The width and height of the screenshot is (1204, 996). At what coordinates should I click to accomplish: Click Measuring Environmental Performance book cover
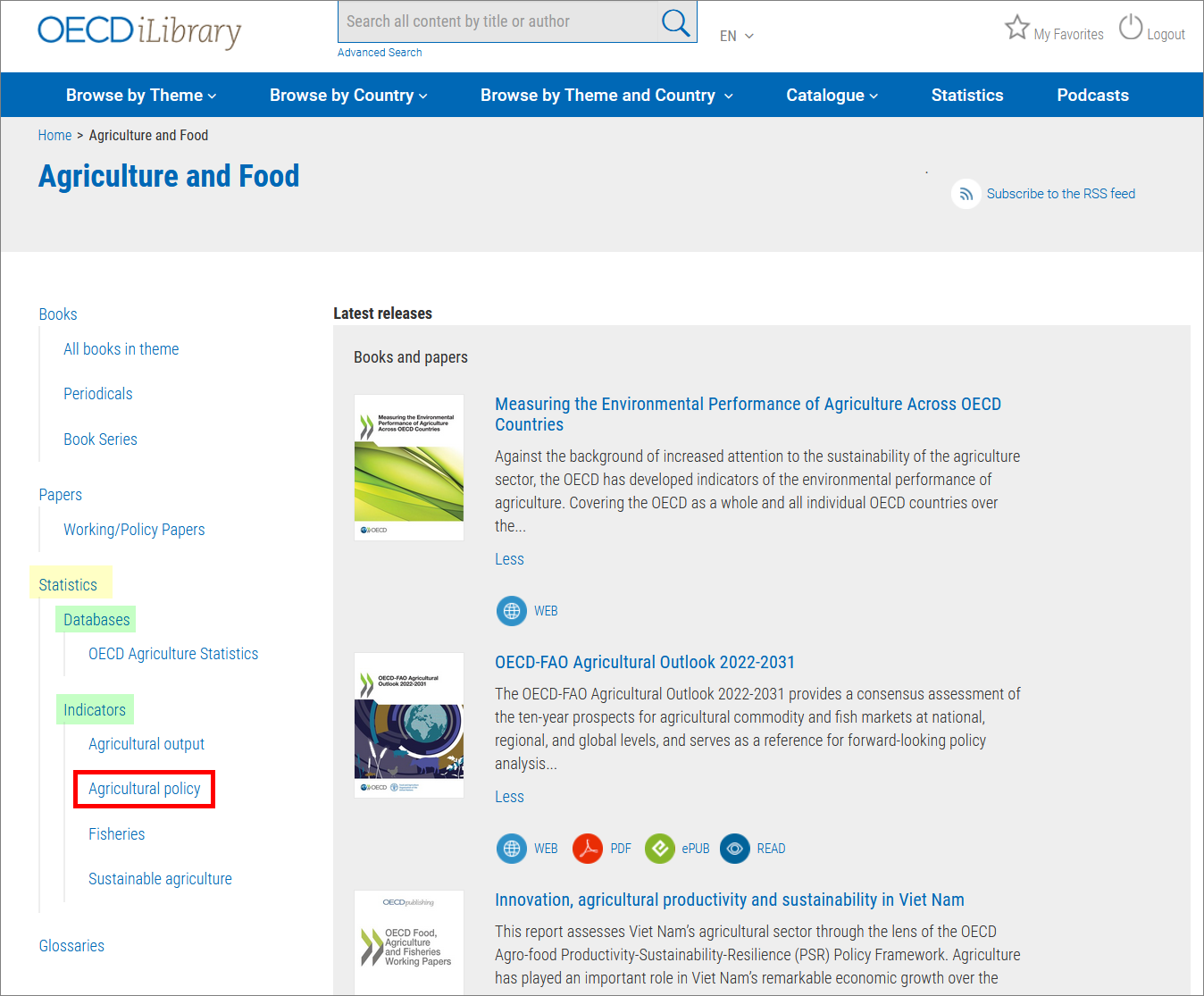tap(409, 467)
